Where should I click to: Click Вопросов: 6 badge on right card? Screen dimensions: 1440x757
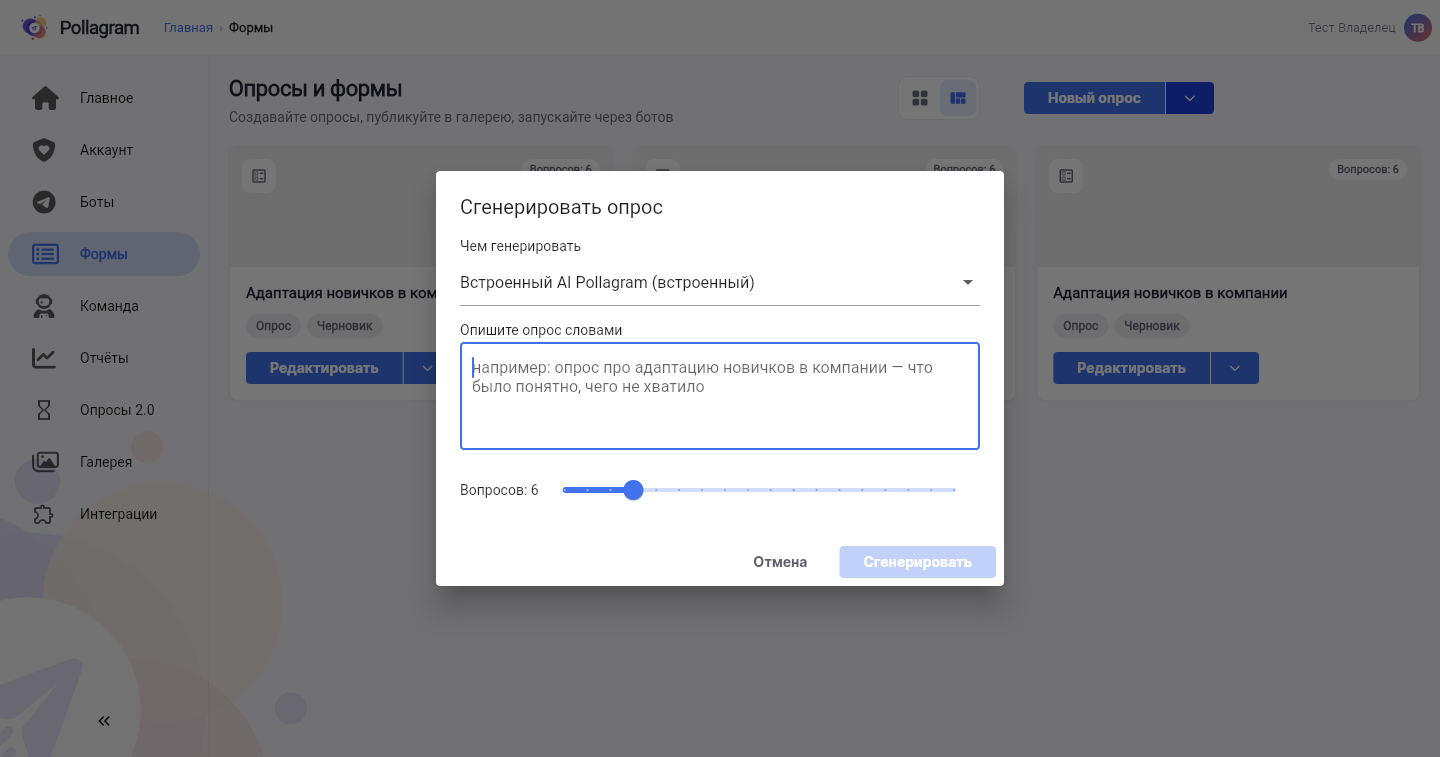[1367, 169]
